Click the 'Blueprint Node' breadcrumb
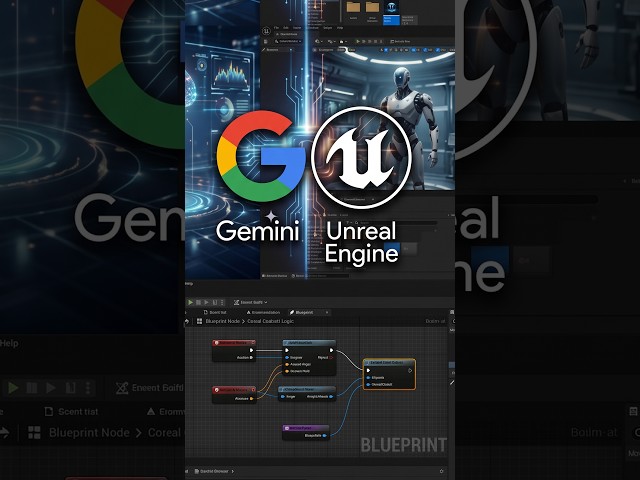 coord(222,321)
